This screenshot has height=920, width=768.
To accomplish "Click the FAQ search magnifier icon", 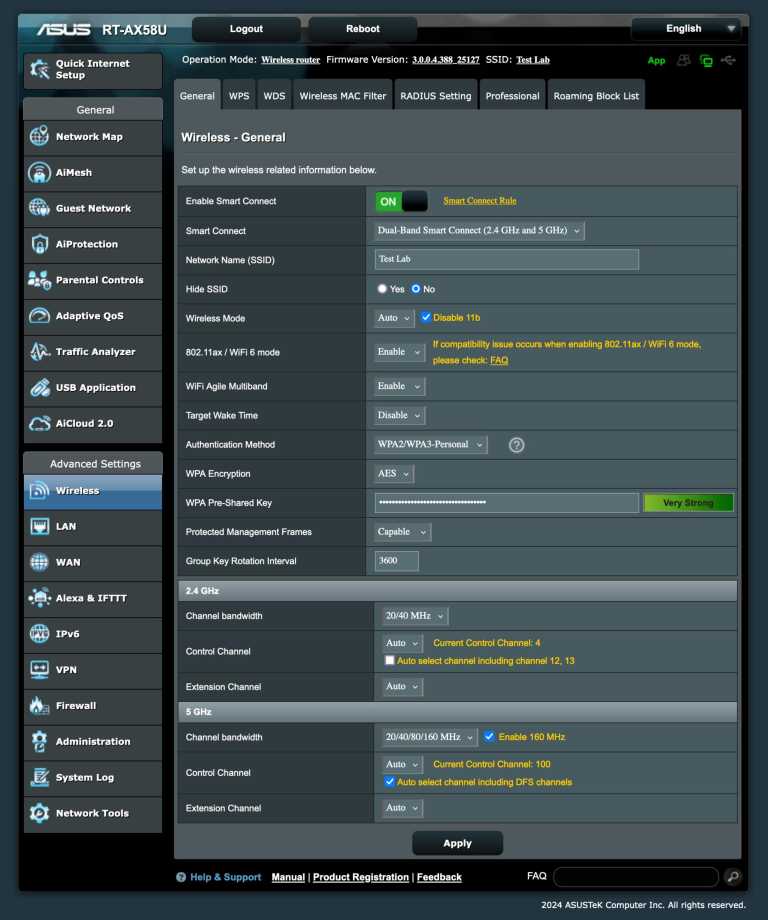I will (x=733, y=877).
